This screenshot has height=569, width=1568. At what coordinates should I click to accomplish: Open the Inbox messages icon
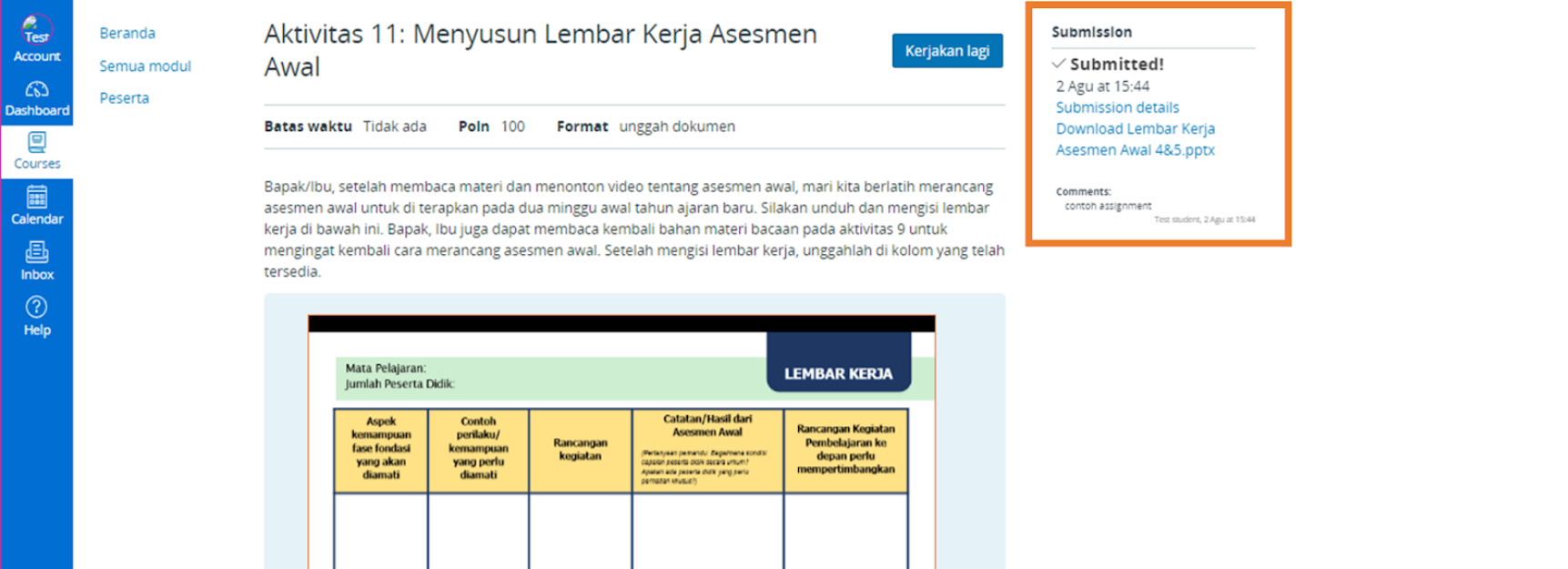36,252
